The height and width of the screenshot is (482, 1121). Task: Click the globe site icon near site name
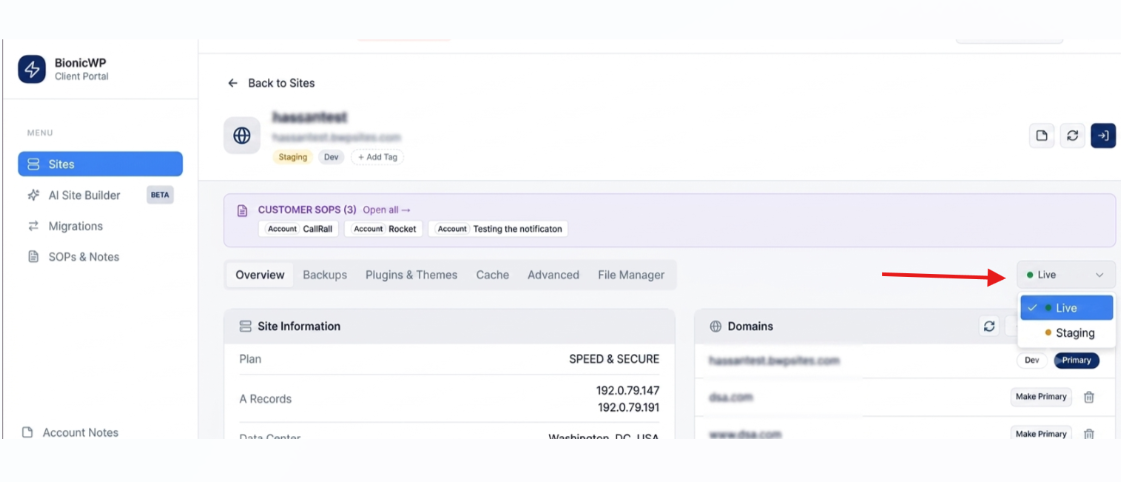point(242,136)
